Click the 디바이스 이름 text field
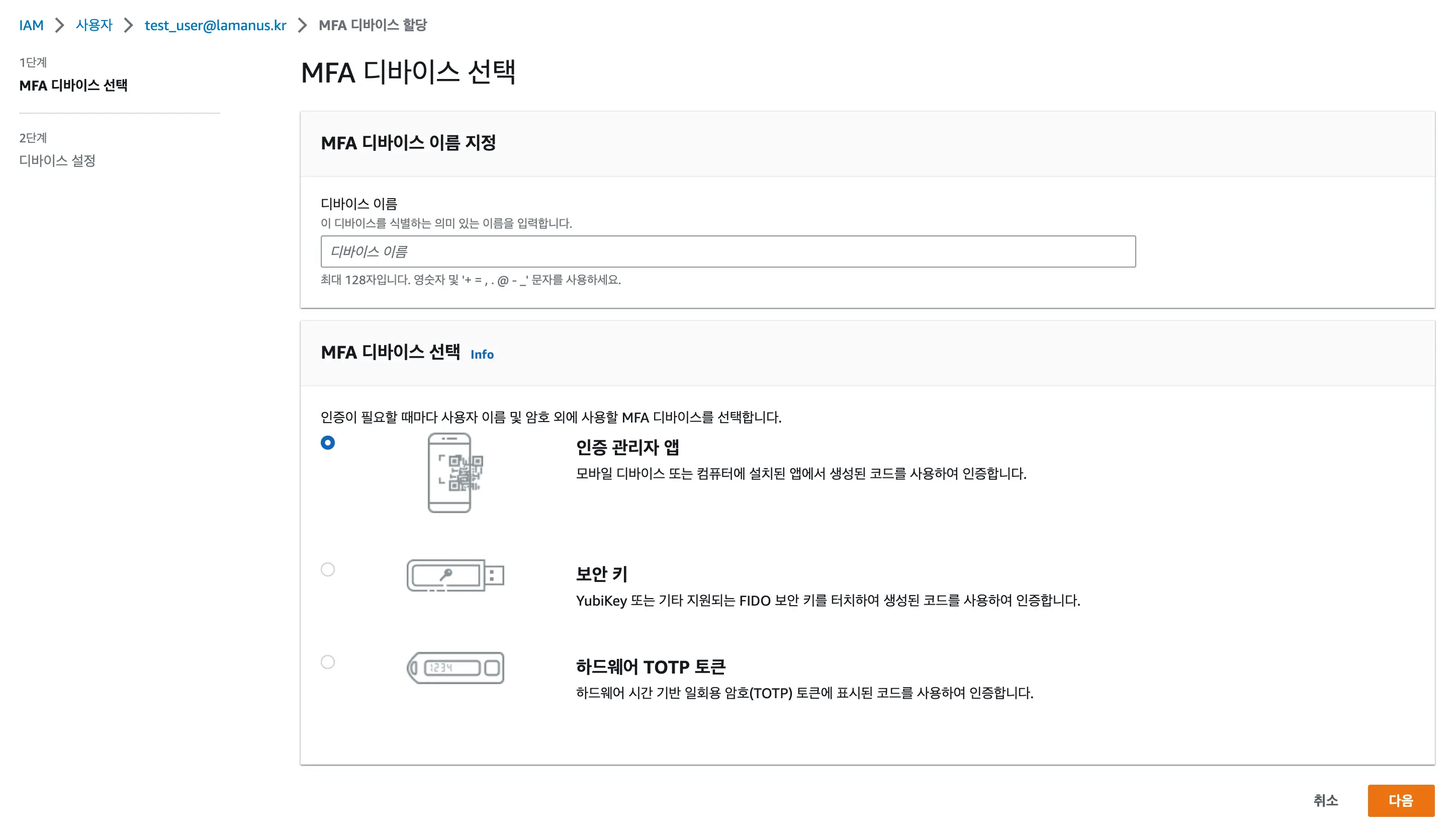 click(727, 252)
